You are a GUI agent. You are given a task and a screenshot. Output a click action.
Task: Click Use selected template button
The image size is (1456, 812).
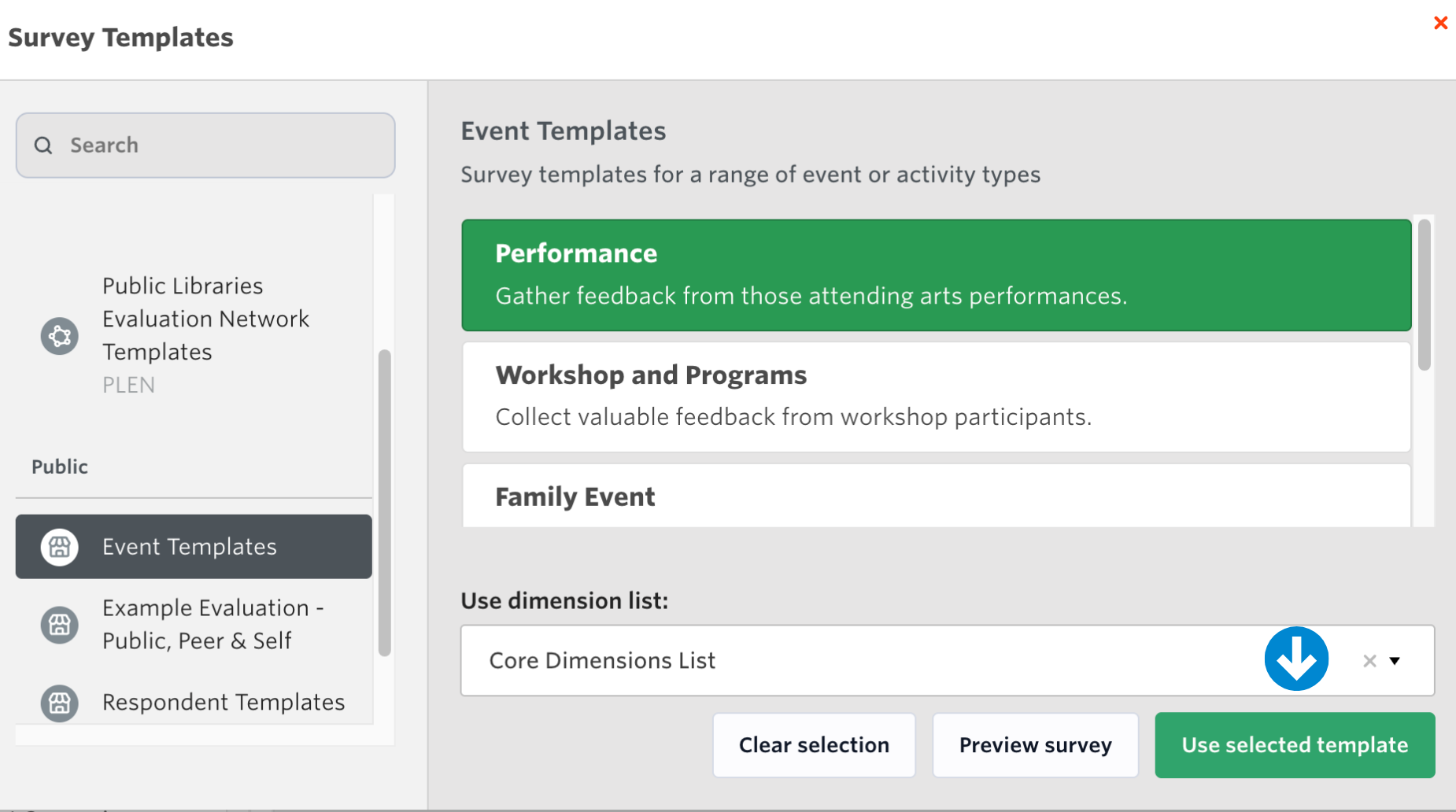coord(1295,745)
